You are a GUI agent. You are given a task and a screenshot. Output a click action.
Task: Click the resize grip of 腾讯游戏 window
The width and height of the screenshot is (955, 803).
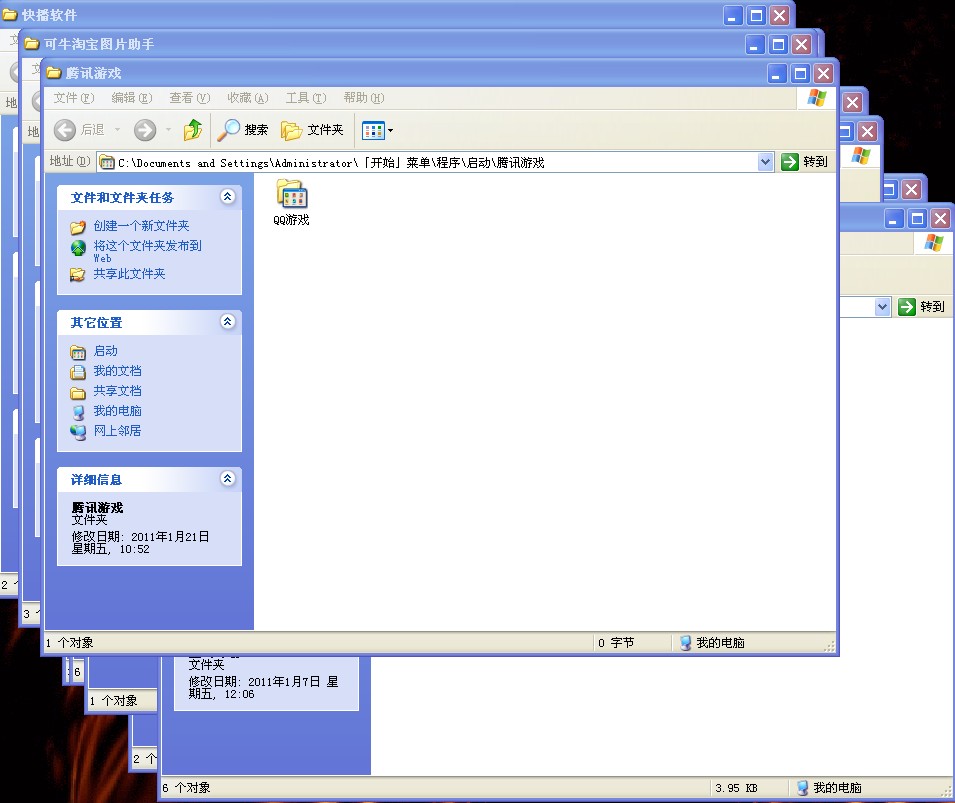coord(830,647)
